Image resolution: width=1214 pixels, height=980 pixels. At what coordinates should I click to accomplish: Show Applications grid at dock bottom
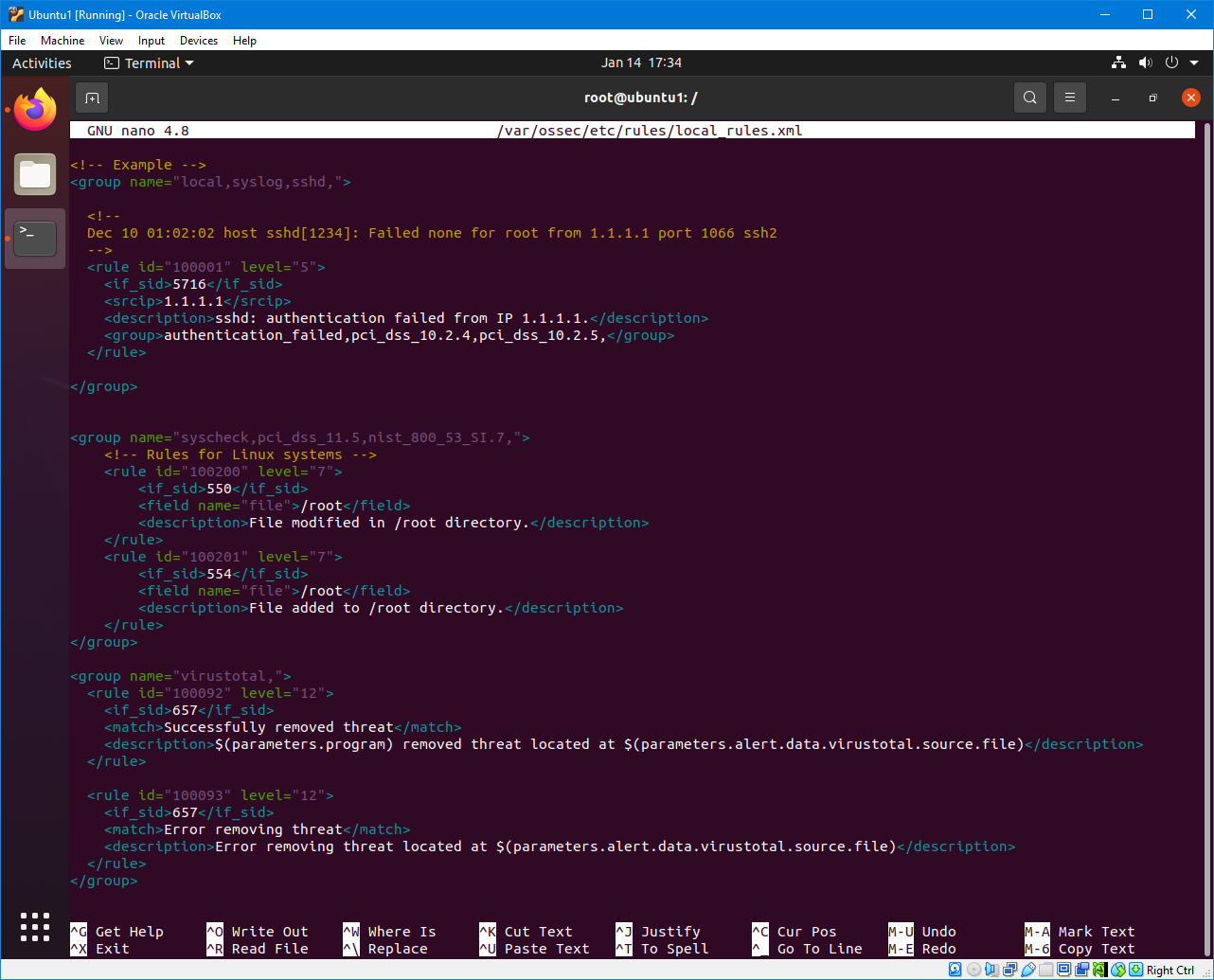[35, 927]
